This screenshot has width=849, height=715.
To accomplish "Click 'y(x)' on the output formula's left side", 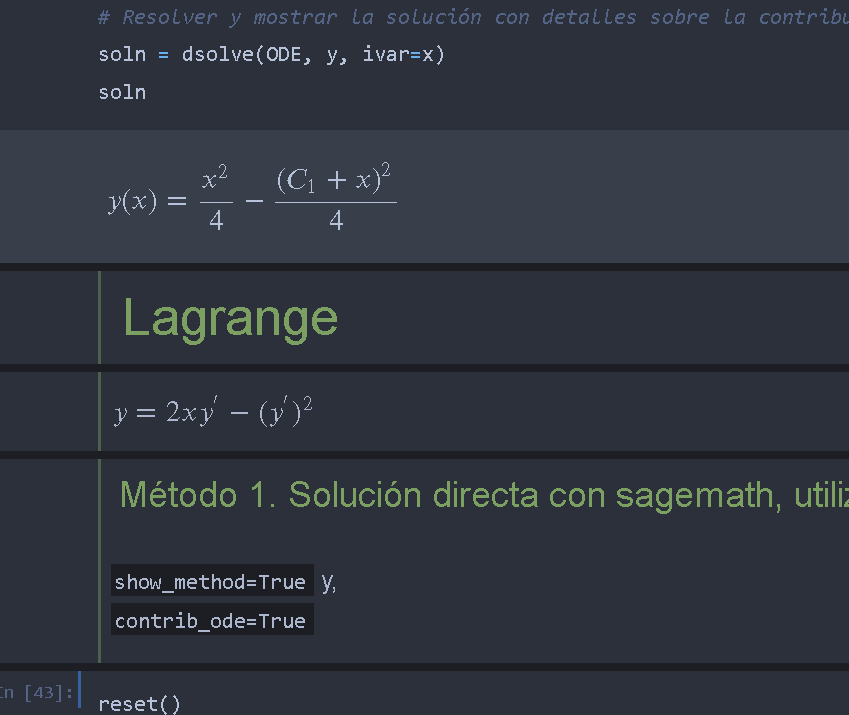I will [133, 201].
